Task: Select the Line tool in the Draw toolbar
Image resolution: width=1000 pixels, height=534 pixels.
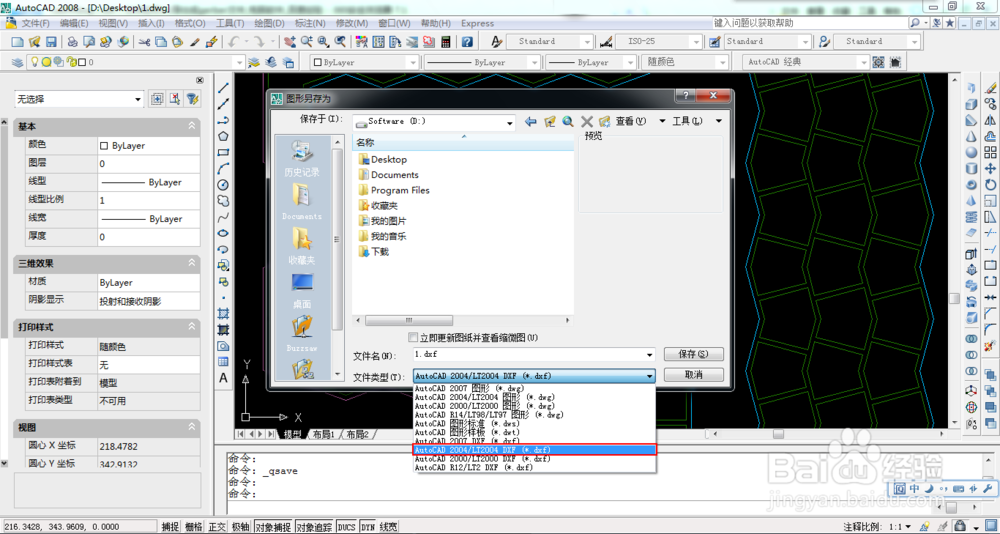Action: click(x=223, y=87)
